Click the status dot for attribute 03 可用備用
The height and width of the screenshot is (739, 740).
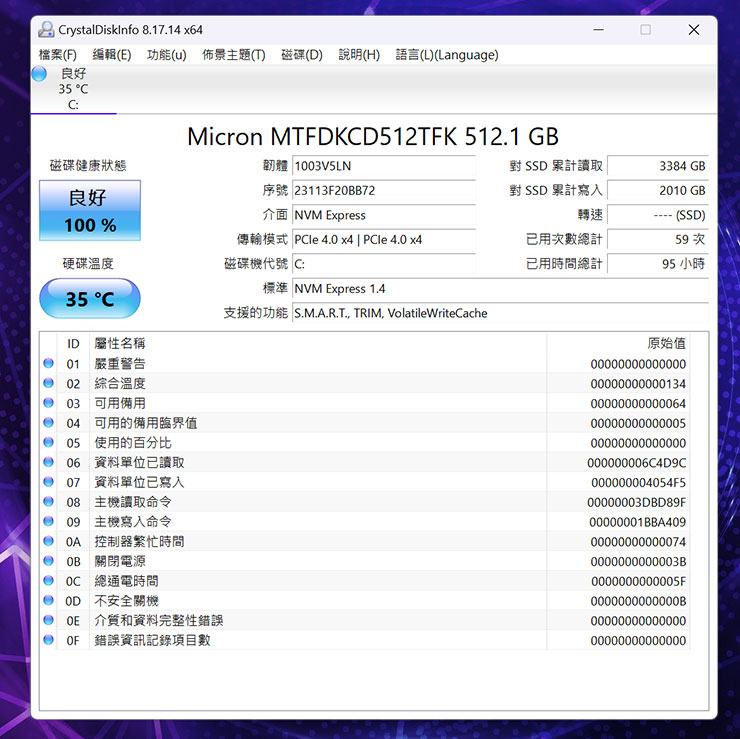tap(48, 403)
